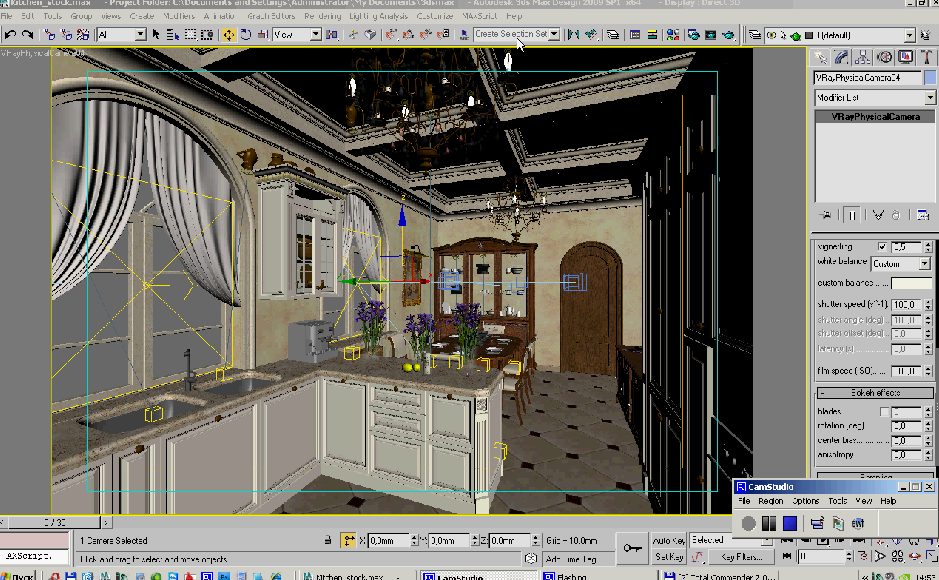The height and width of the screenshot is (580, 939).
Task: Switch to the Hierarchy command panel tab
Action: (862, 57)
